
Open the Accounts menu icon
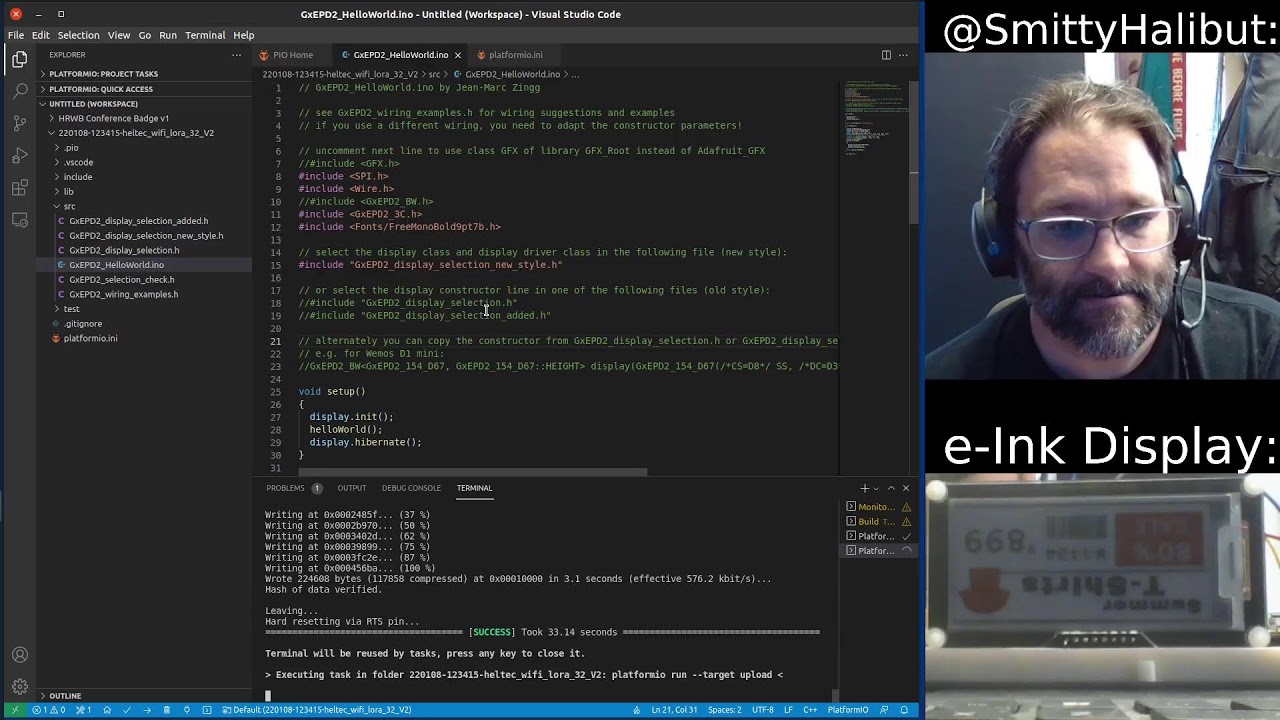[20, 656]
